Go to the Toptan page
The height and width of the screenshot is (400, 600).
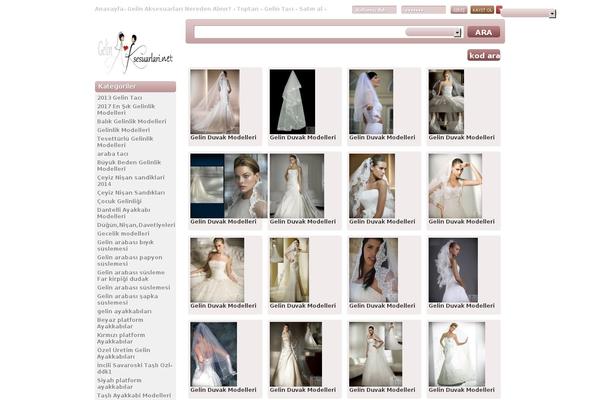pyautogui.click(x=248, y=9)
